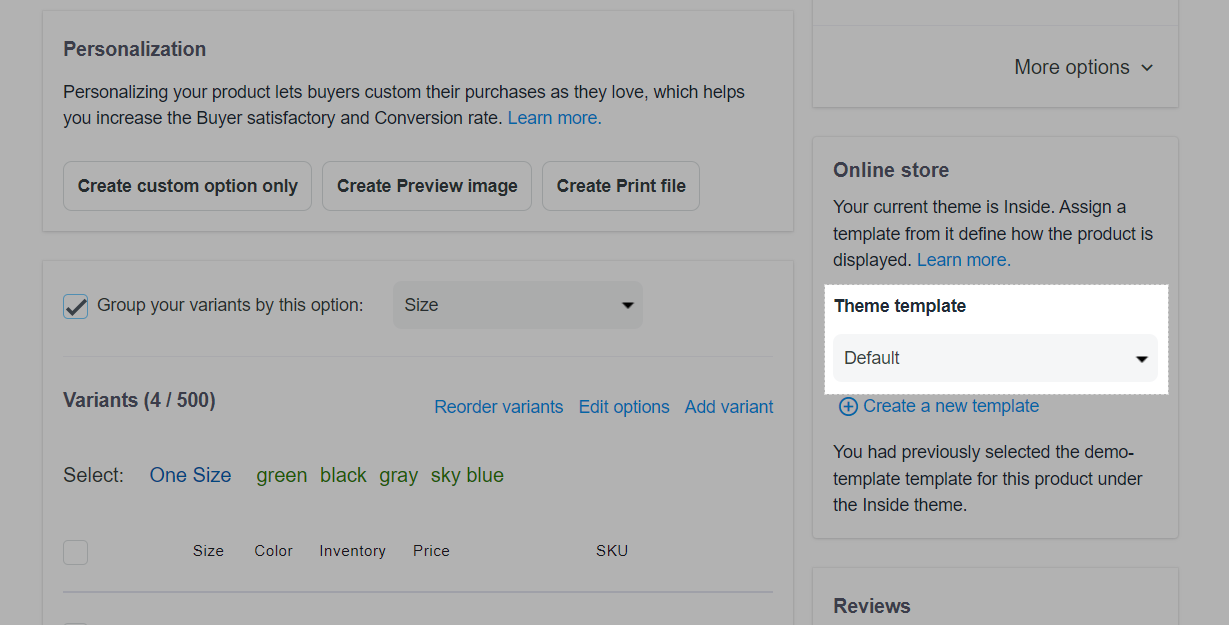Viewport: 1229px width, 625px height.
Task: Open the Size group-by dropdown
Action: click(517, 305)
